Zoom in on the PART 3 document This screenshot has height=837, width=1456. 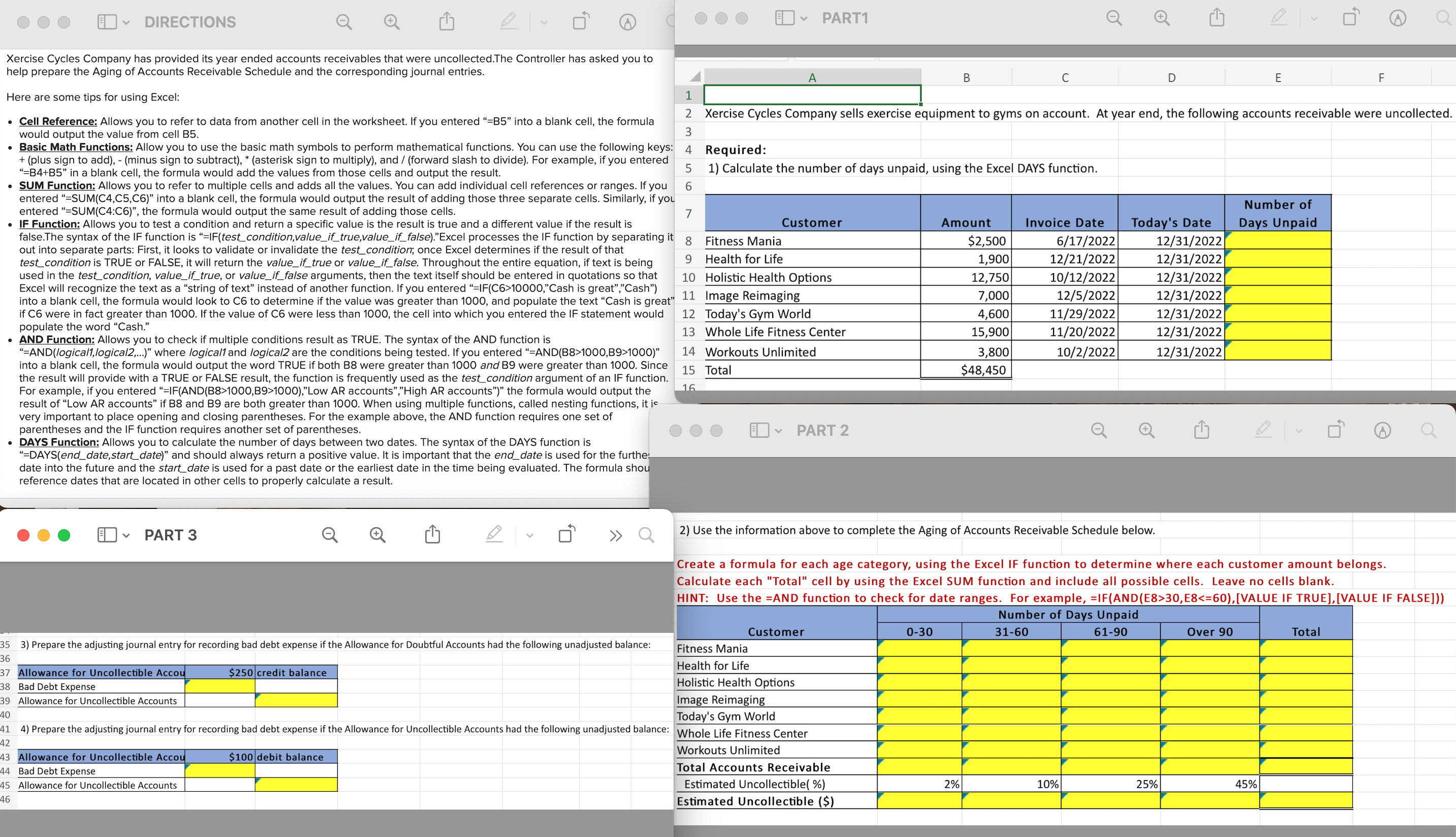point(377,535)
